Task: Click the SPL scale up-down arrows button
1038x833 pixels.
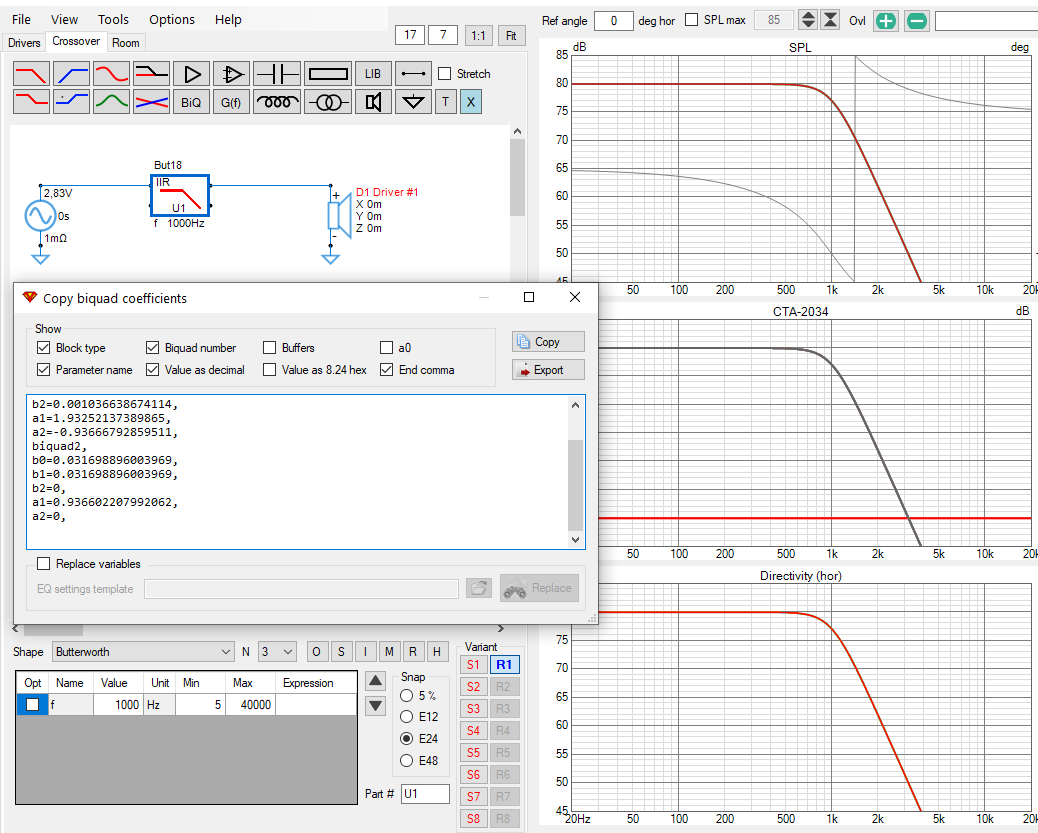Action: click(x=808, y=20)
